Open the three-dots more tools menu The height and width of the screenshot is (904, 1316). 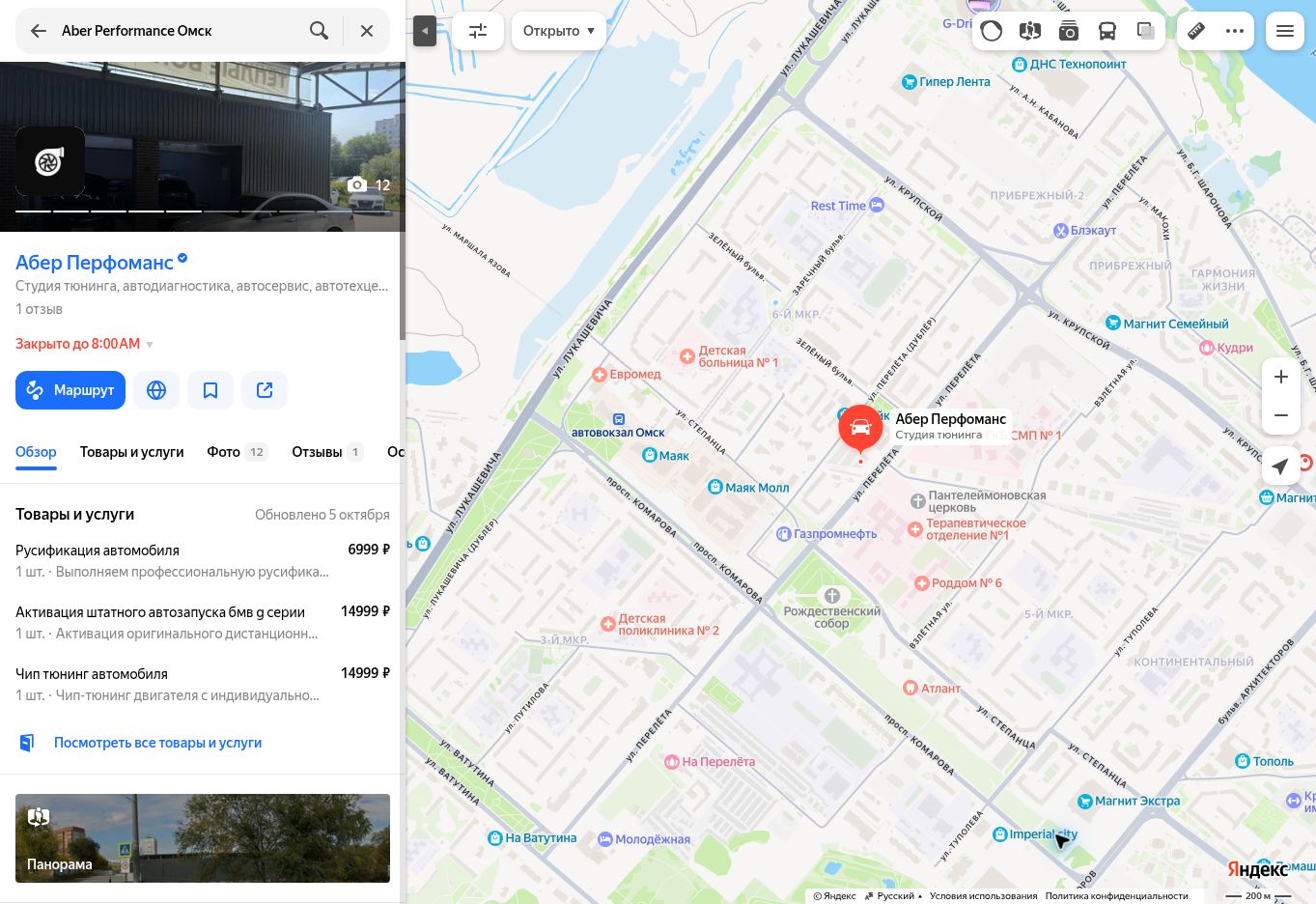pos(1235,31)
